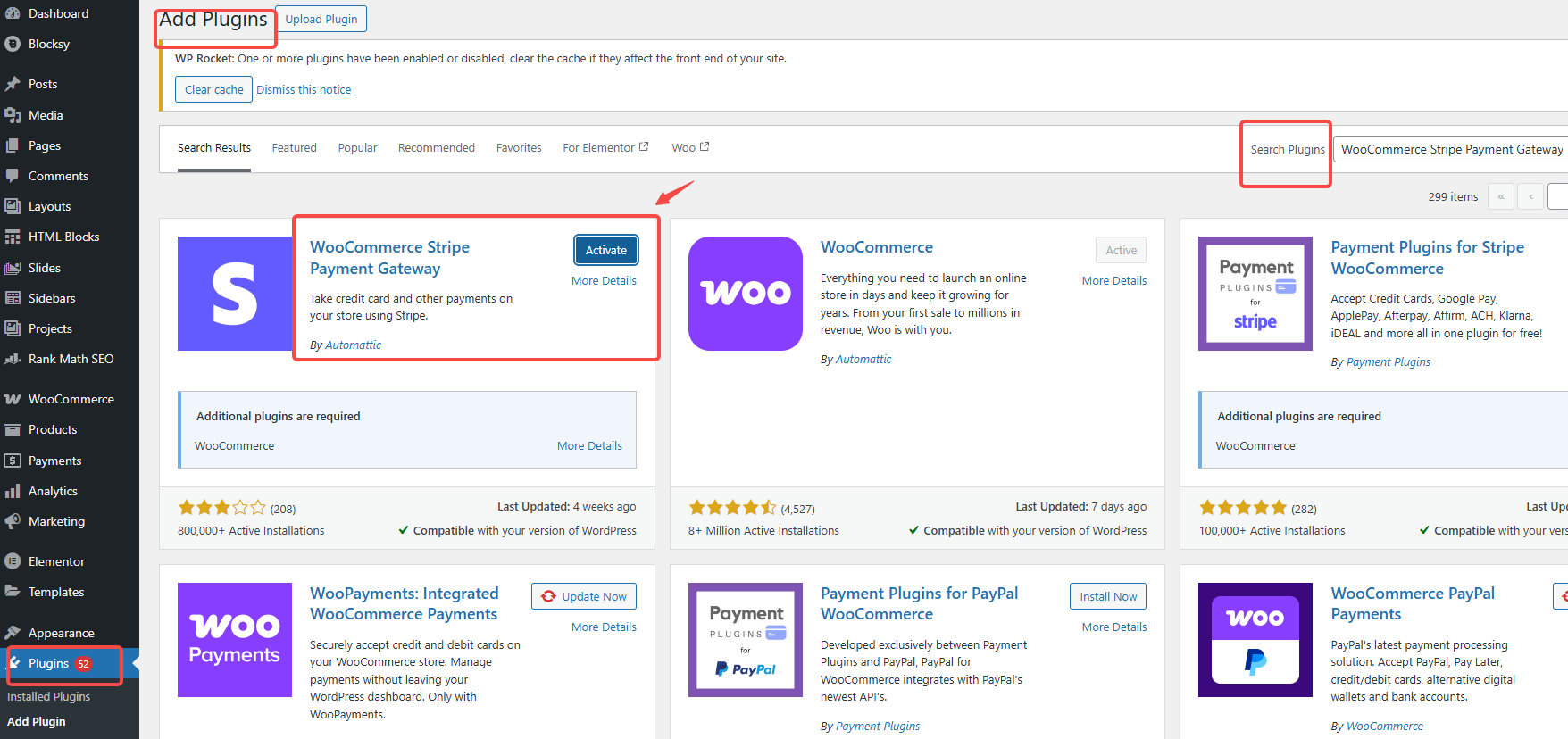Click the Analytics bar chart icon

click(13, 491)
